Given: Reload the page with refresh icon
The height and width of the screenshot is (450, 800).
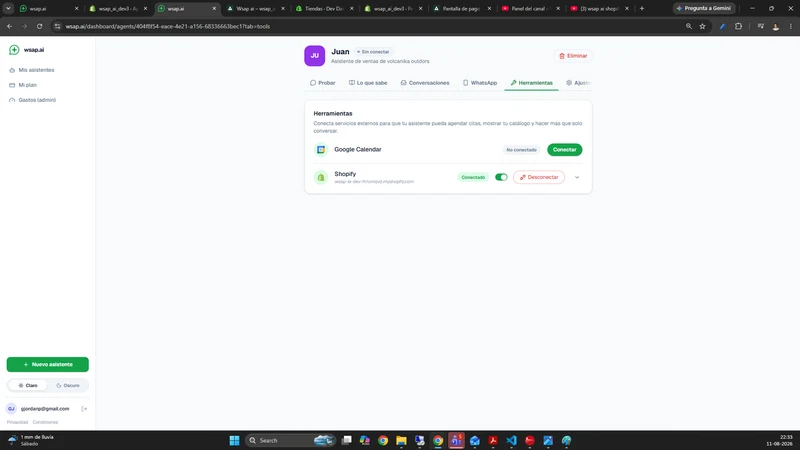Looking at the screenshot, I should (39, 26).
